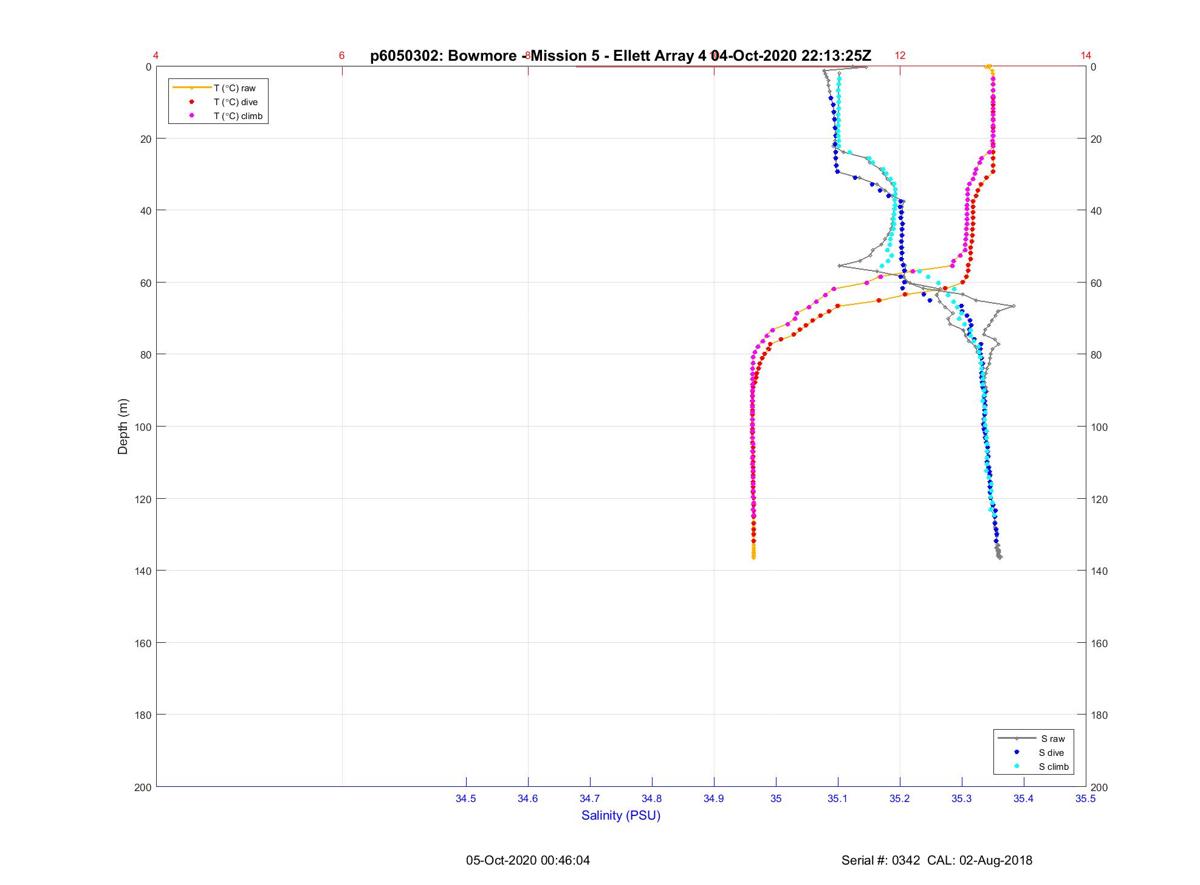Select the 'T (°C) climb' legend label
Image resolution: width=1200 pixels, height=885 pixels.
[240, 116]
